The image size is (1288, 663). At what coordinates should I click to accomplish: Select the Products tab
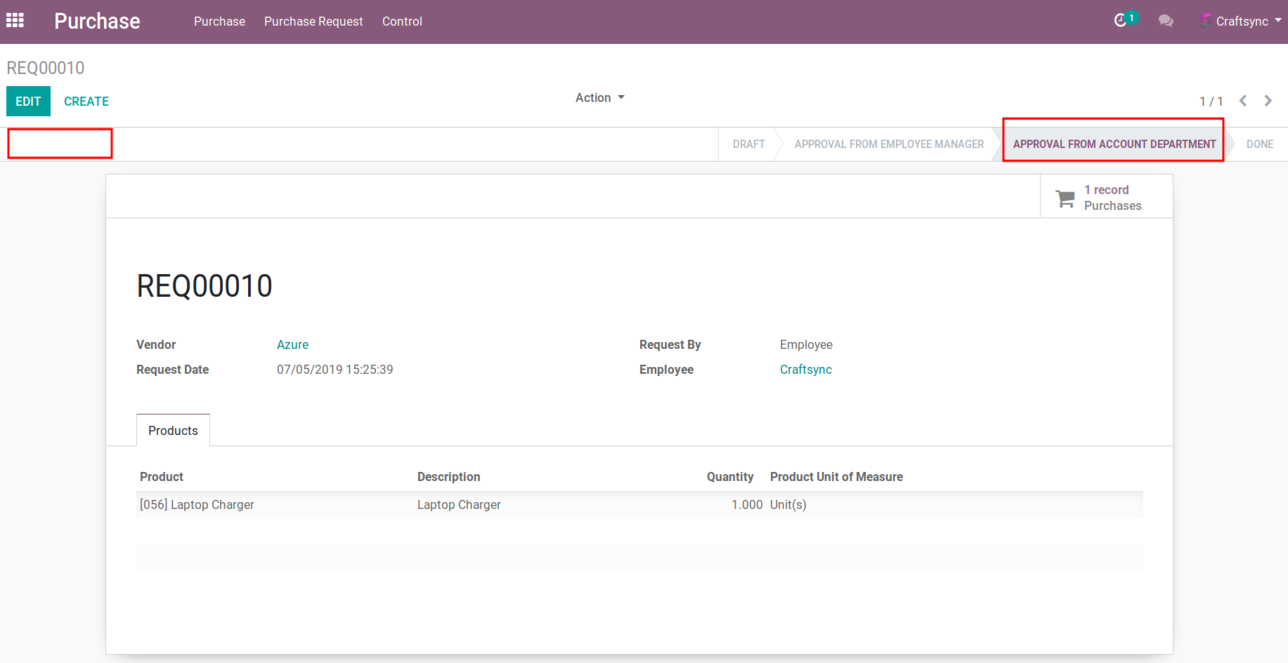point(173,431)
